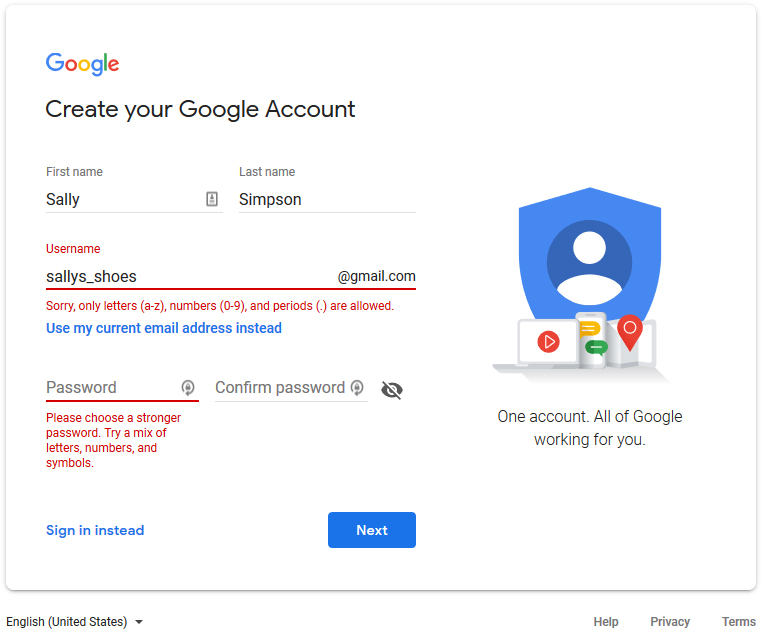Click the Google logo

82,64
